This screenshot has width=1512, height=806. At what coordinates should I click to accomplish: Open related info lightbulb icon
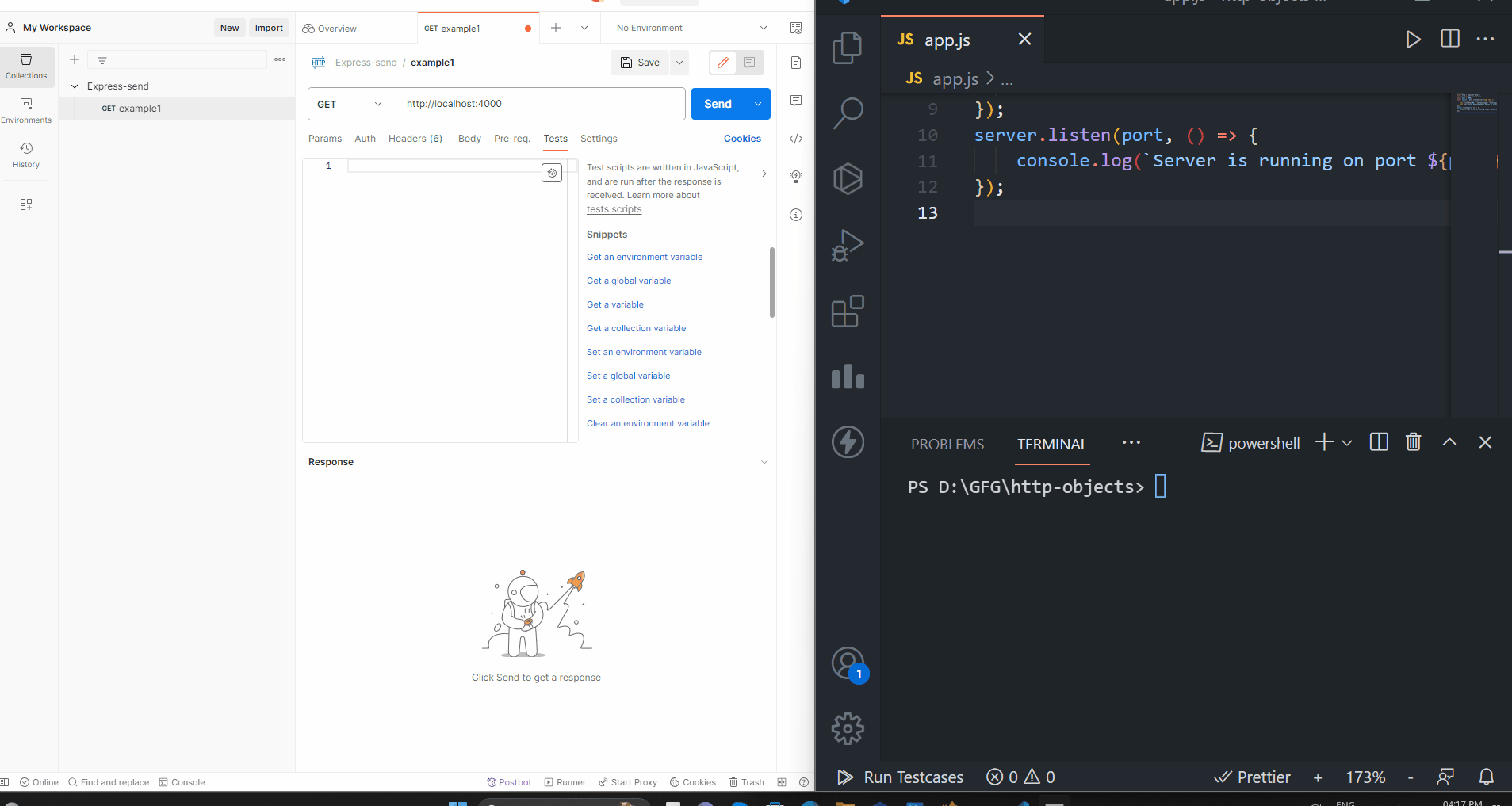click(796, 176)
